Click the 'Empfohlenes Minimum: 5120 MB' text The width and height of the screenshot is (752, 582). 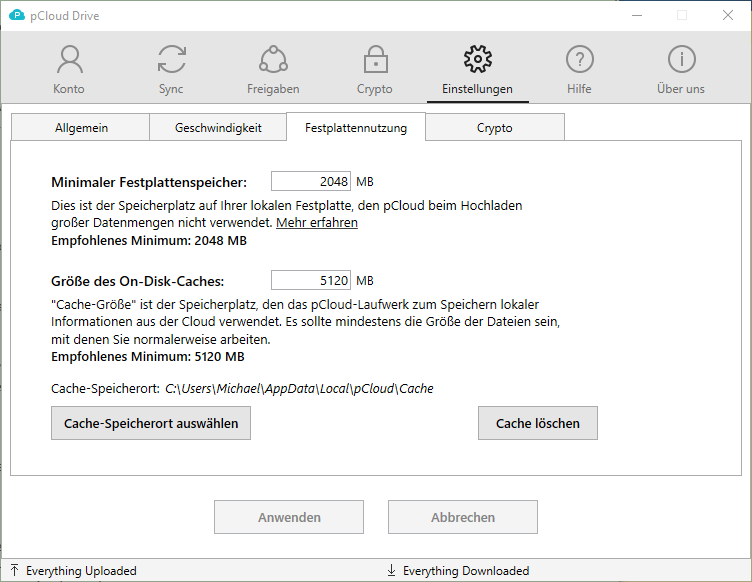pos(148,357)
